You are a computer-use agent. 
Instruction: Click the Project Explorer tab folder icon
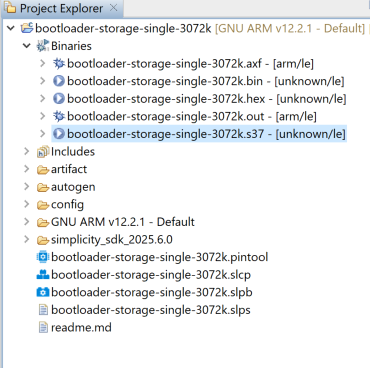click(9, 8)
